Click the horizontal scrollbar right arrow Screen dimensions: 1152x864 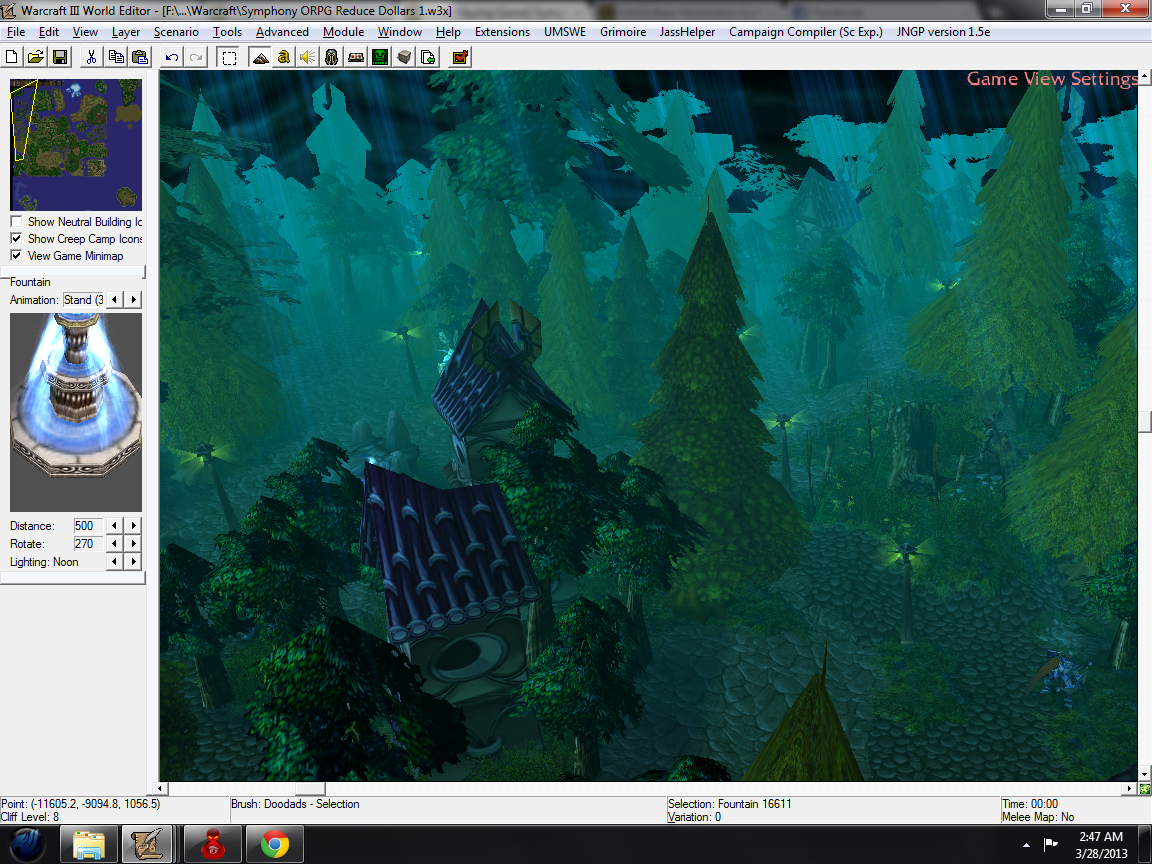1130,788
